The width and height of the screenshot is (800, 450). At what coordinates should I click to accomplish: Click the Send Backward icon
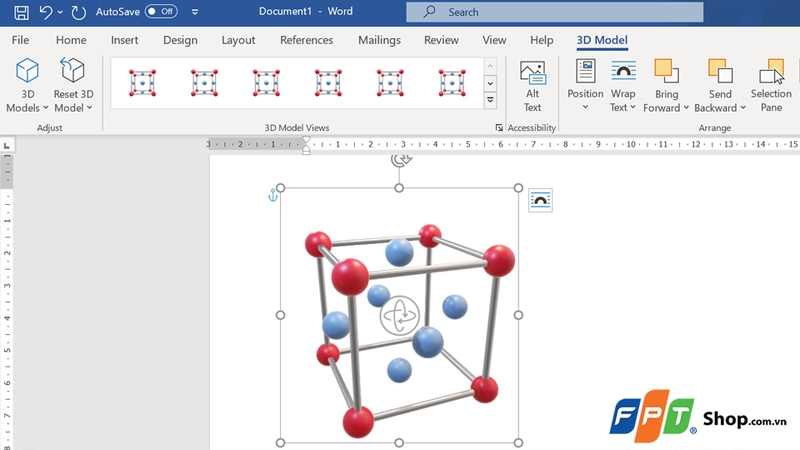click(720, 71)
